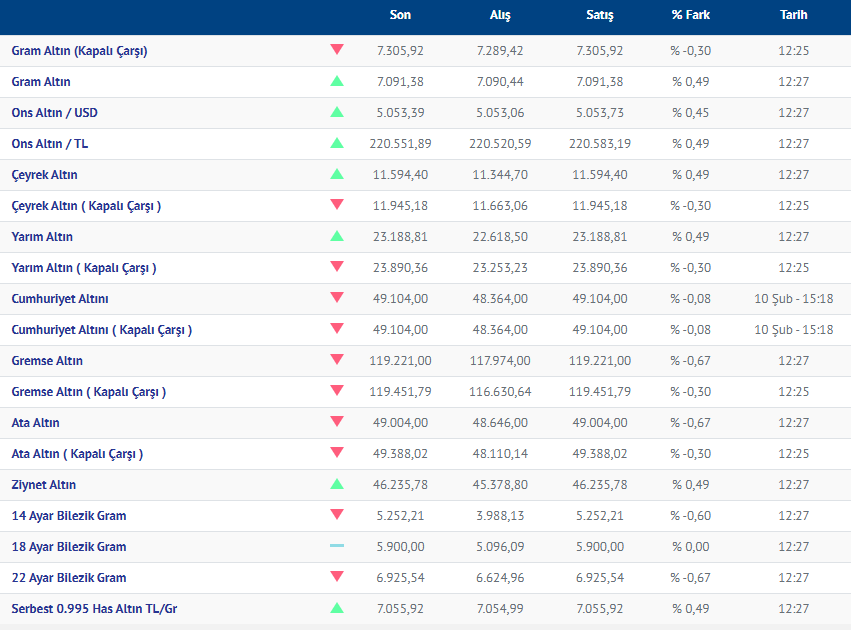This screenshot has height=630, width=851.
Task: Click the green up arrow in Çeyrek Altın row
Action: coord(336,174)
